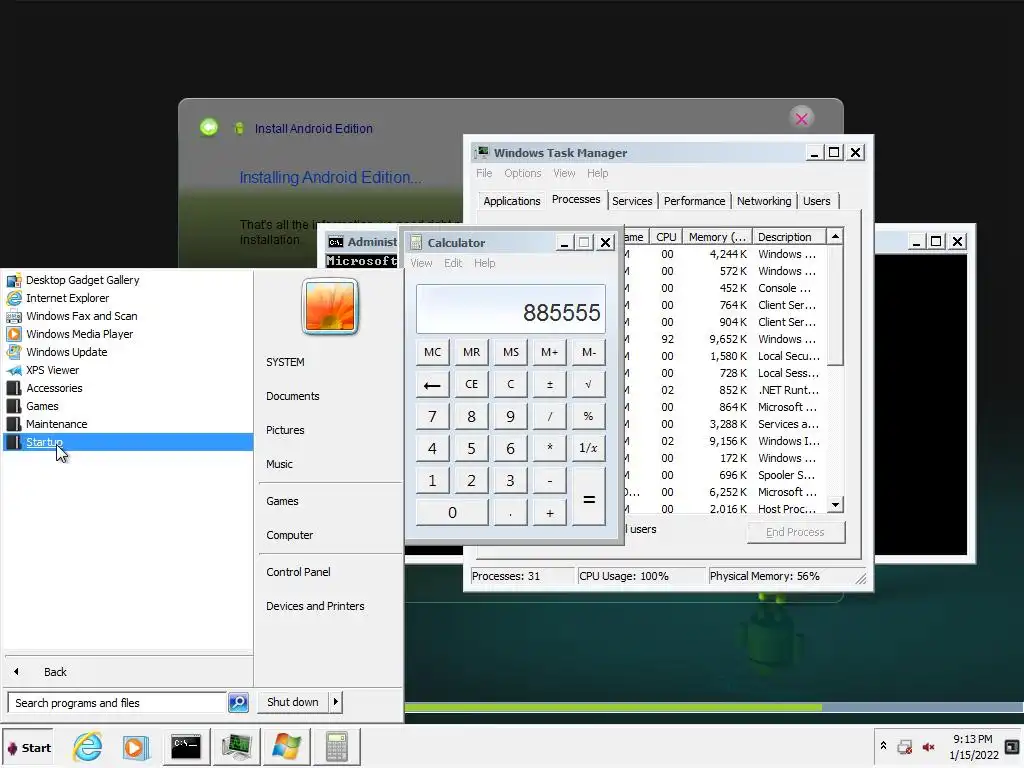Open Desktop Gadget Gallery icon

tap(14, 280)
